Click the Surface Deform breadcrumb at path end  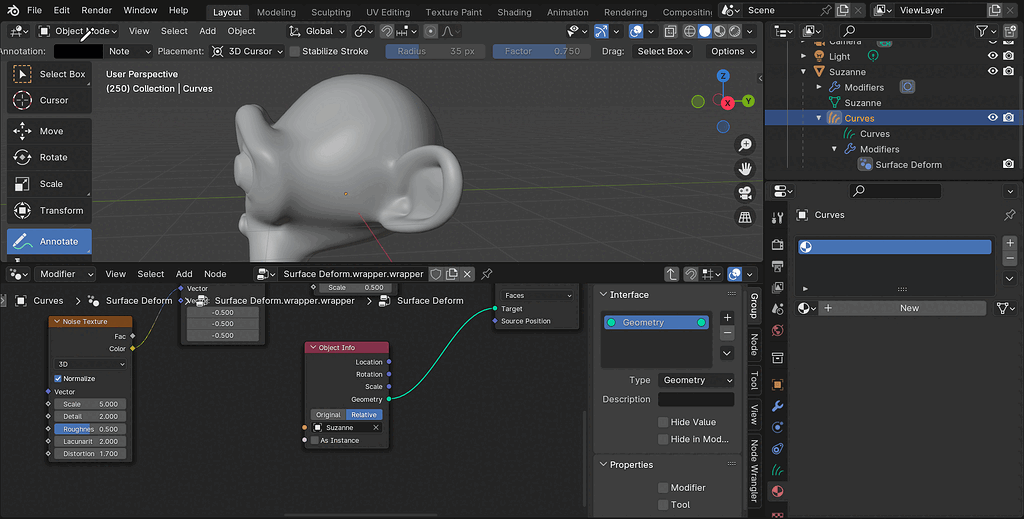pyautogui.click(x=430, y=301)
